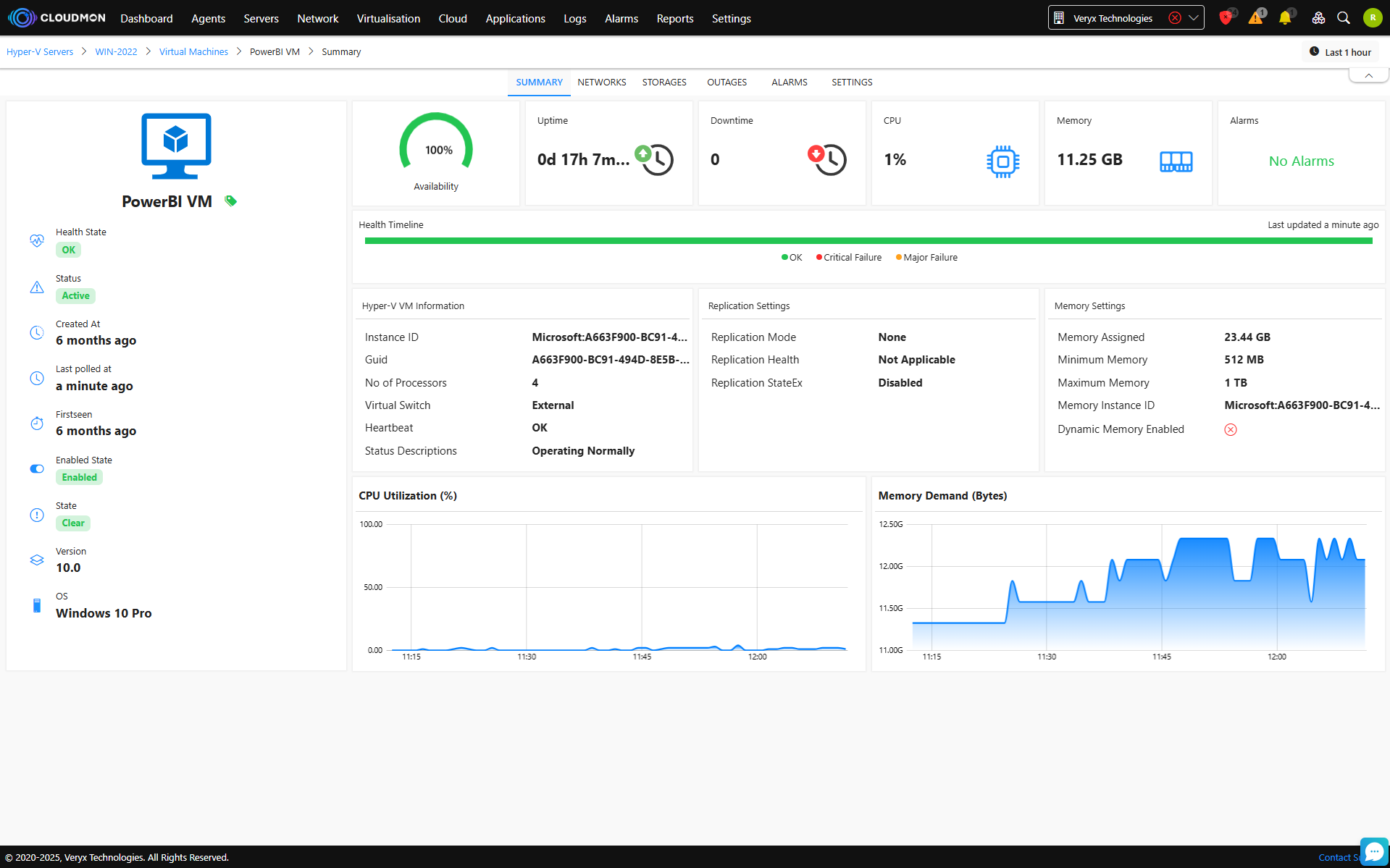This screenshot has height=868, width=1390.
Task: Open the Virtualisation menu
Action: point(388,18)
